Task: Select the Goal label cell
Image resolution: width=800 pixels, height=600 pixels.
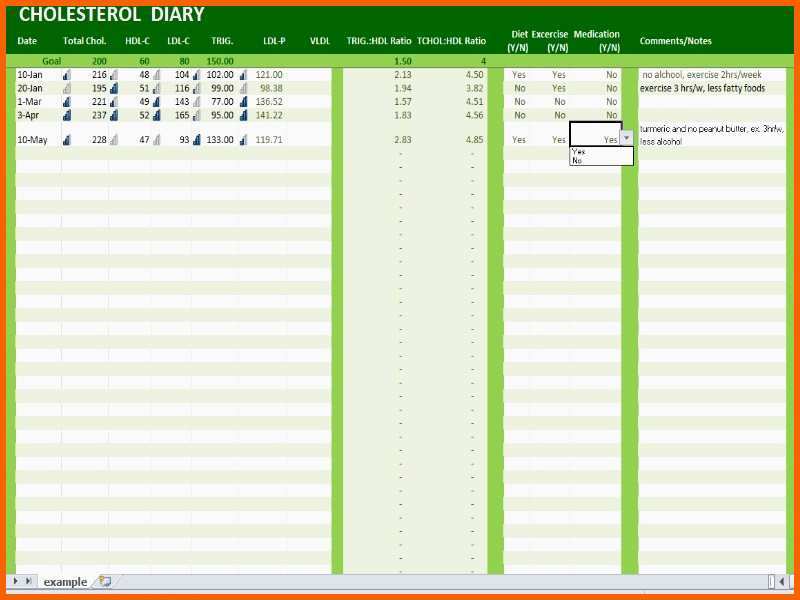Action: coord(52,61)
